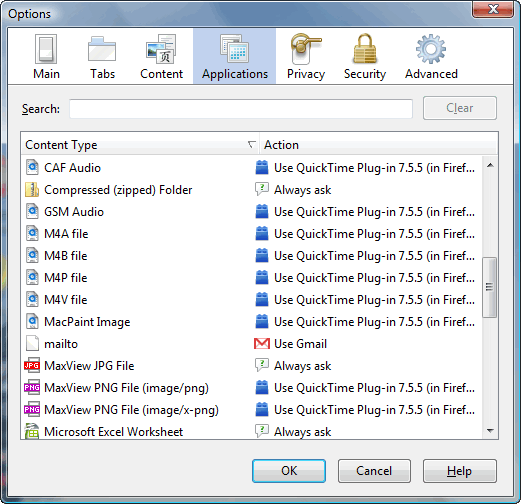The image size is (521, 504).
Task: Click the M4A file type icon
Action: tap(32, 233)
